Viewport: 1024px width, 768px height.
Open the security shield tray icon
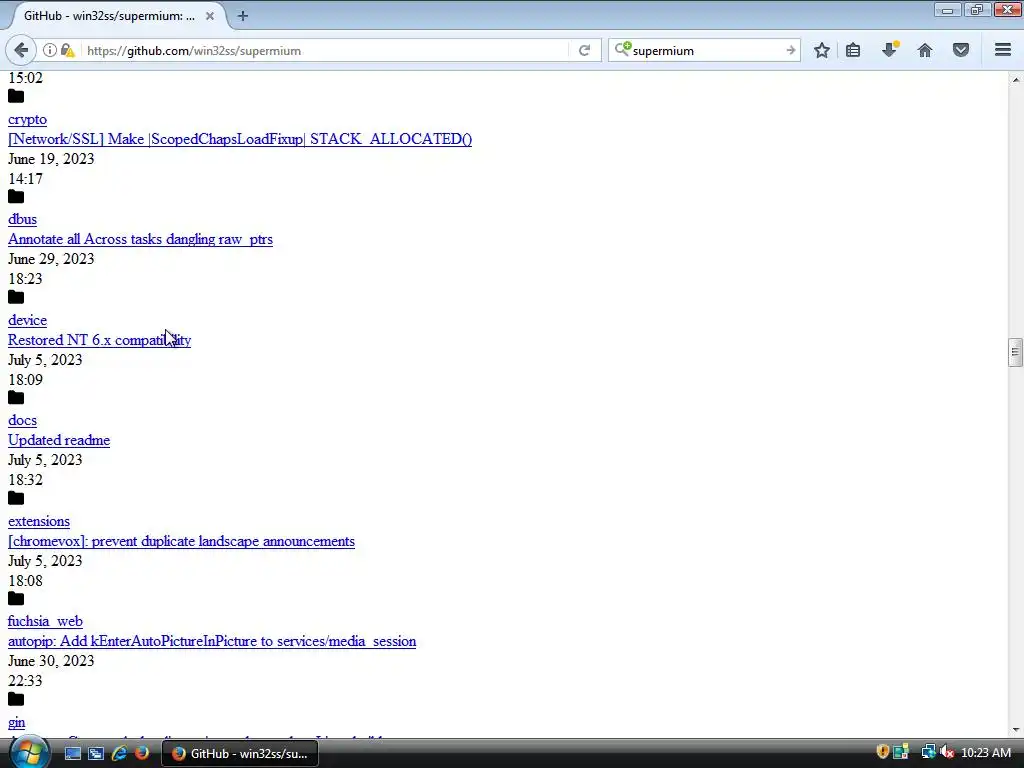882,752
